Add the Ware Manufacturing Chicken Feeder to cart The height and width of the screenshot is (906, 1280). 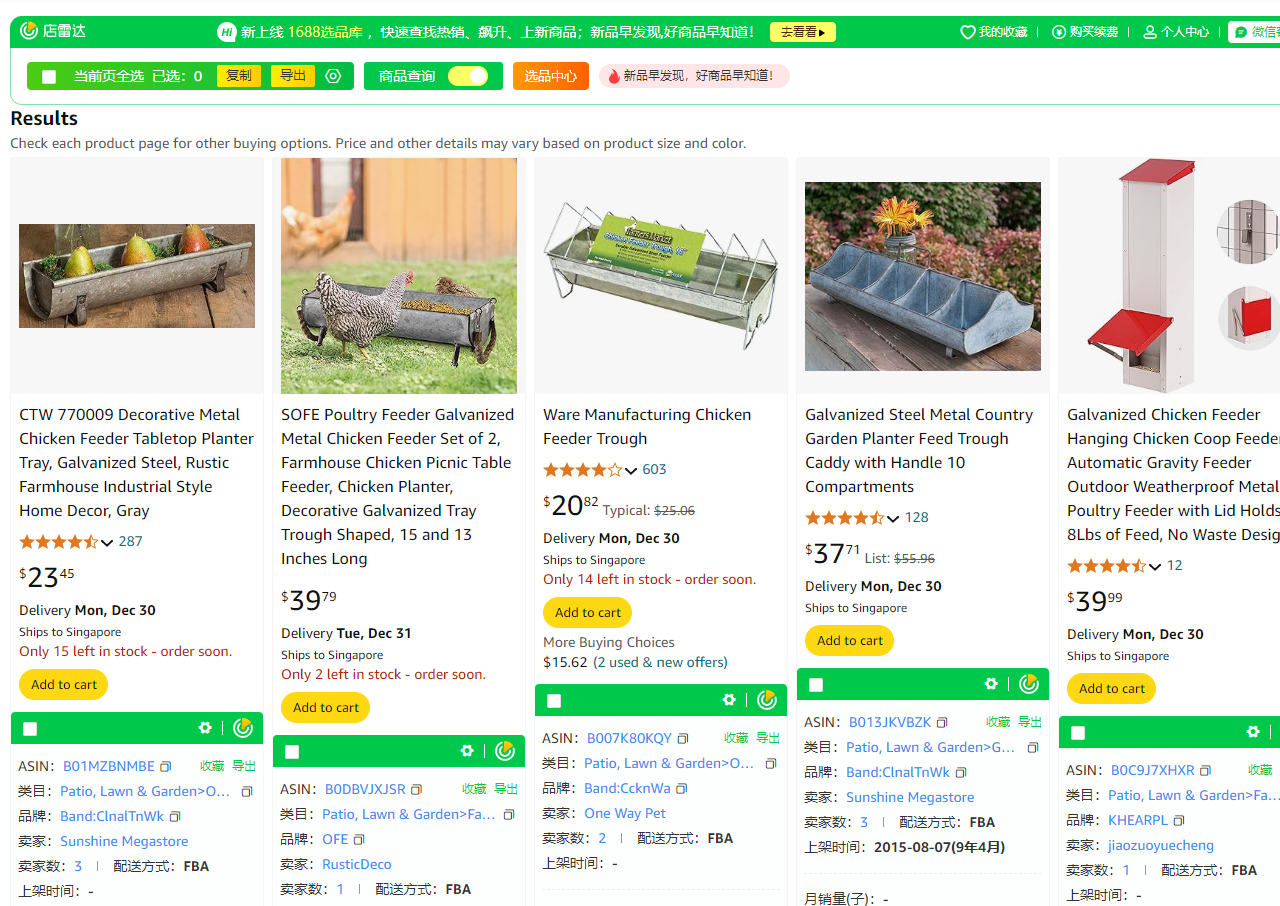tap(587, 612)
